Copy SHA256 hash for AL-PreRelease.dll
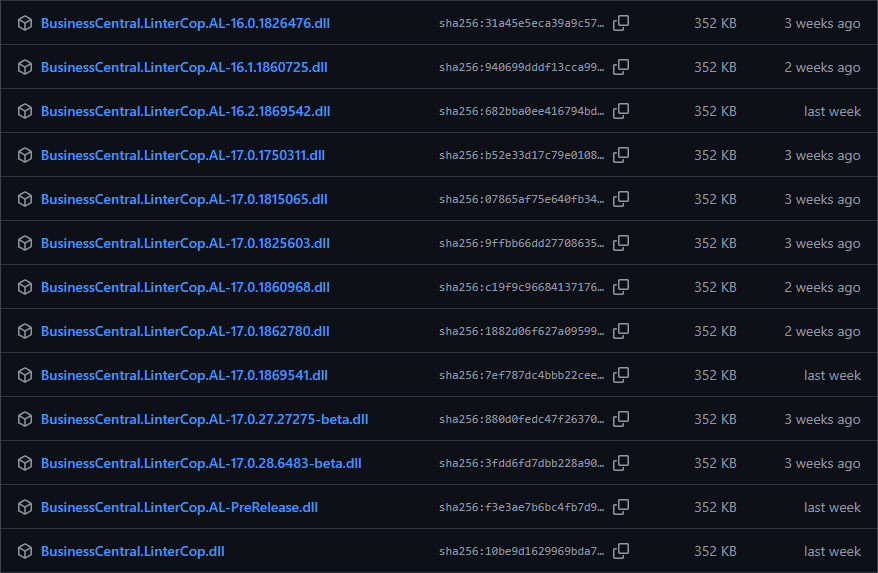The width and height of the screenshot is (878, 573). click(621, 507)
